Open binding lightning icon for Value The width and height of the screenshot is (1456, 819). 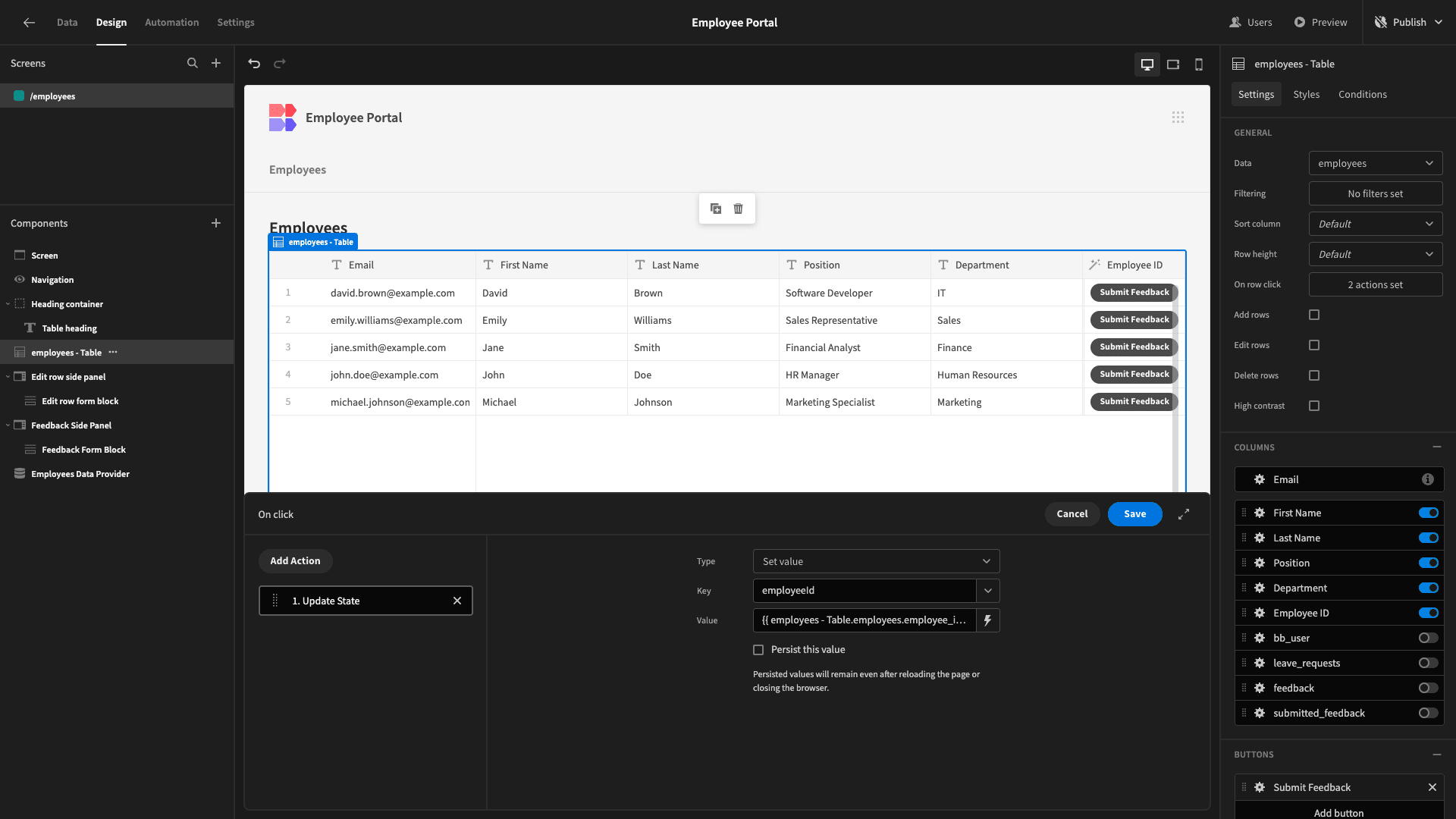click(987, 620)
